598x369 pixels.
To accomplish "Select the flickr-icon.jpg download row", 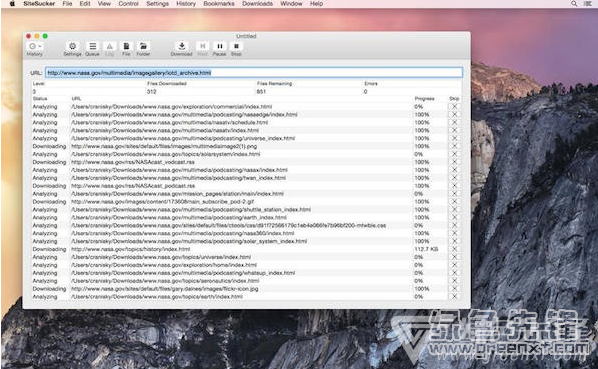I will point(165,289).
